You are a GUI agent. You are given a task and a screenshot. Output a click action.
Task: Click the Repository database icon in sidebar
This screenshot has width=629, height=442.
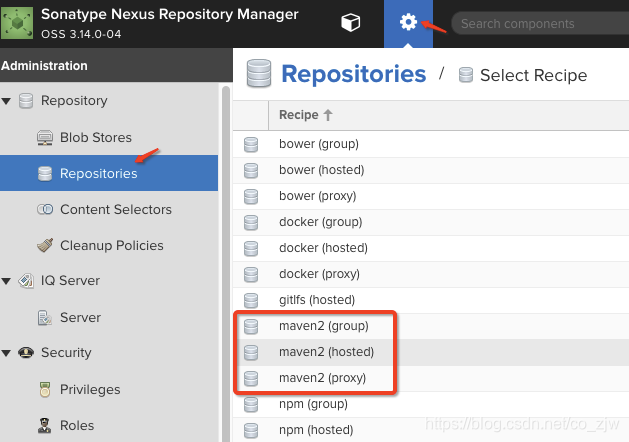coord(26,101)
